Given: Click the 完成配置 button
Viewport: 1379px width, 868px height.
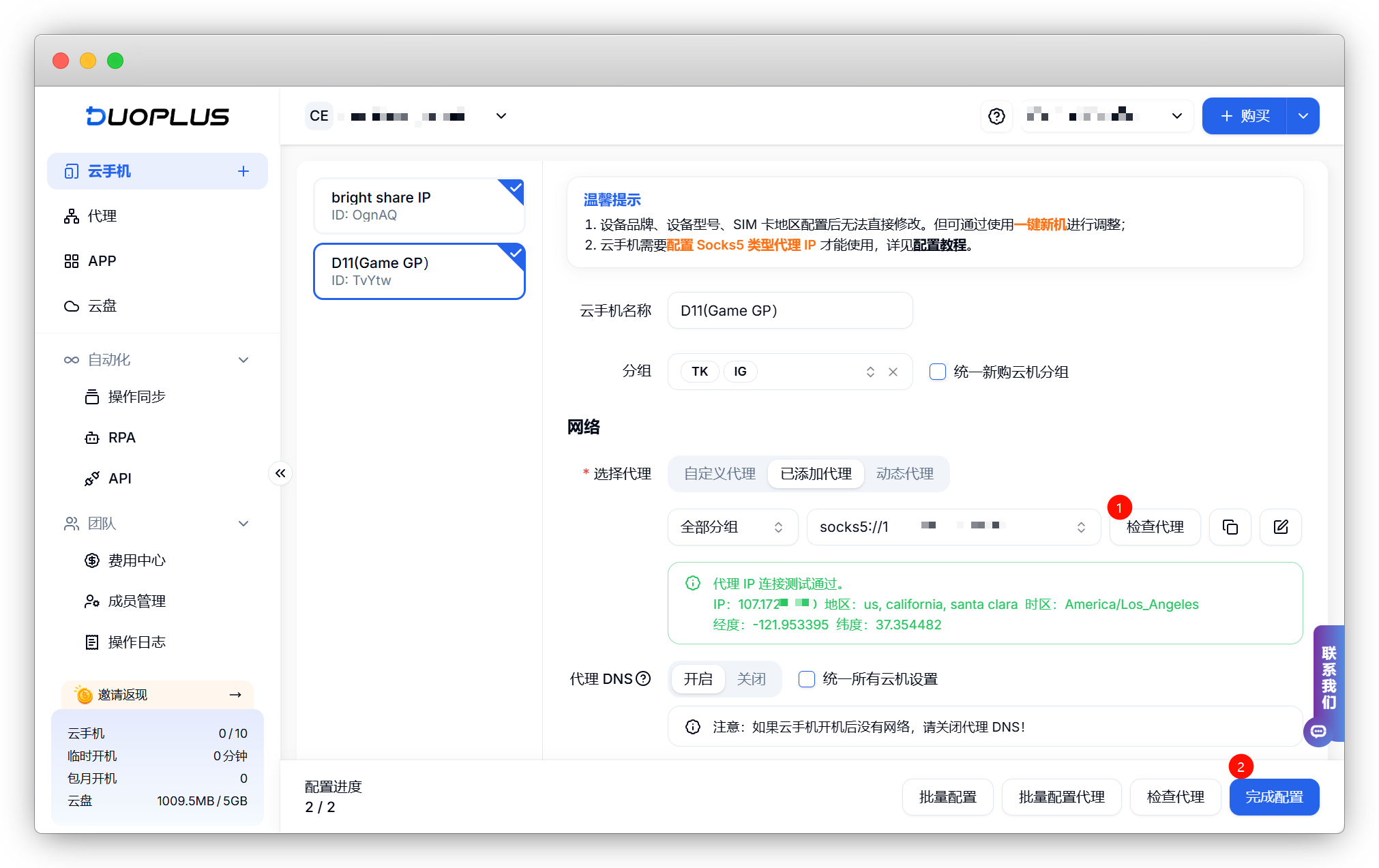Looking at the screenshot, I should coord(1273,797).
